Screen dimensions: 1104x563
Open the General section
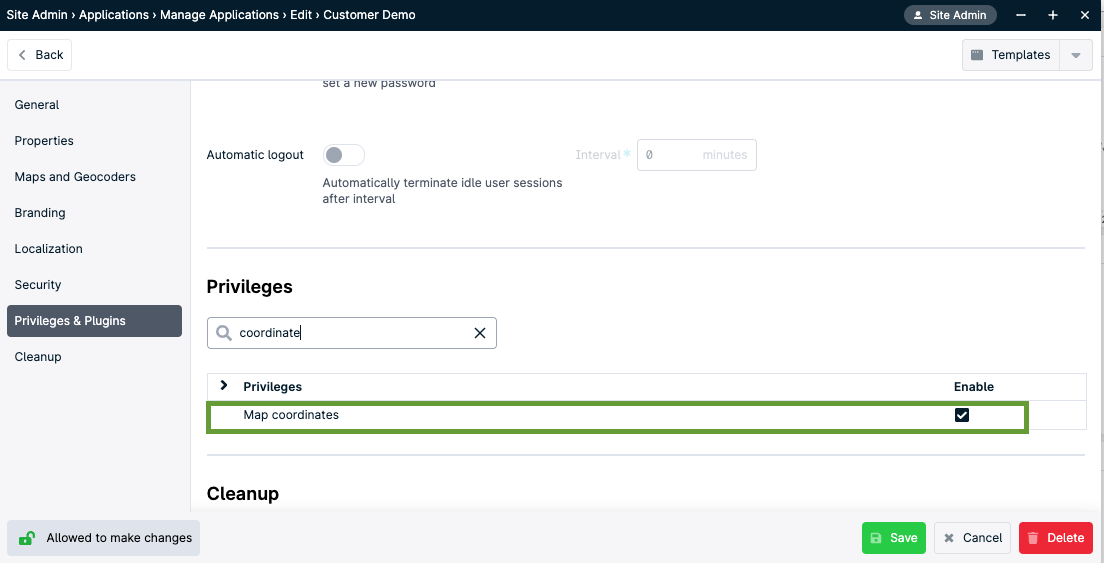(x=37, y=105)
